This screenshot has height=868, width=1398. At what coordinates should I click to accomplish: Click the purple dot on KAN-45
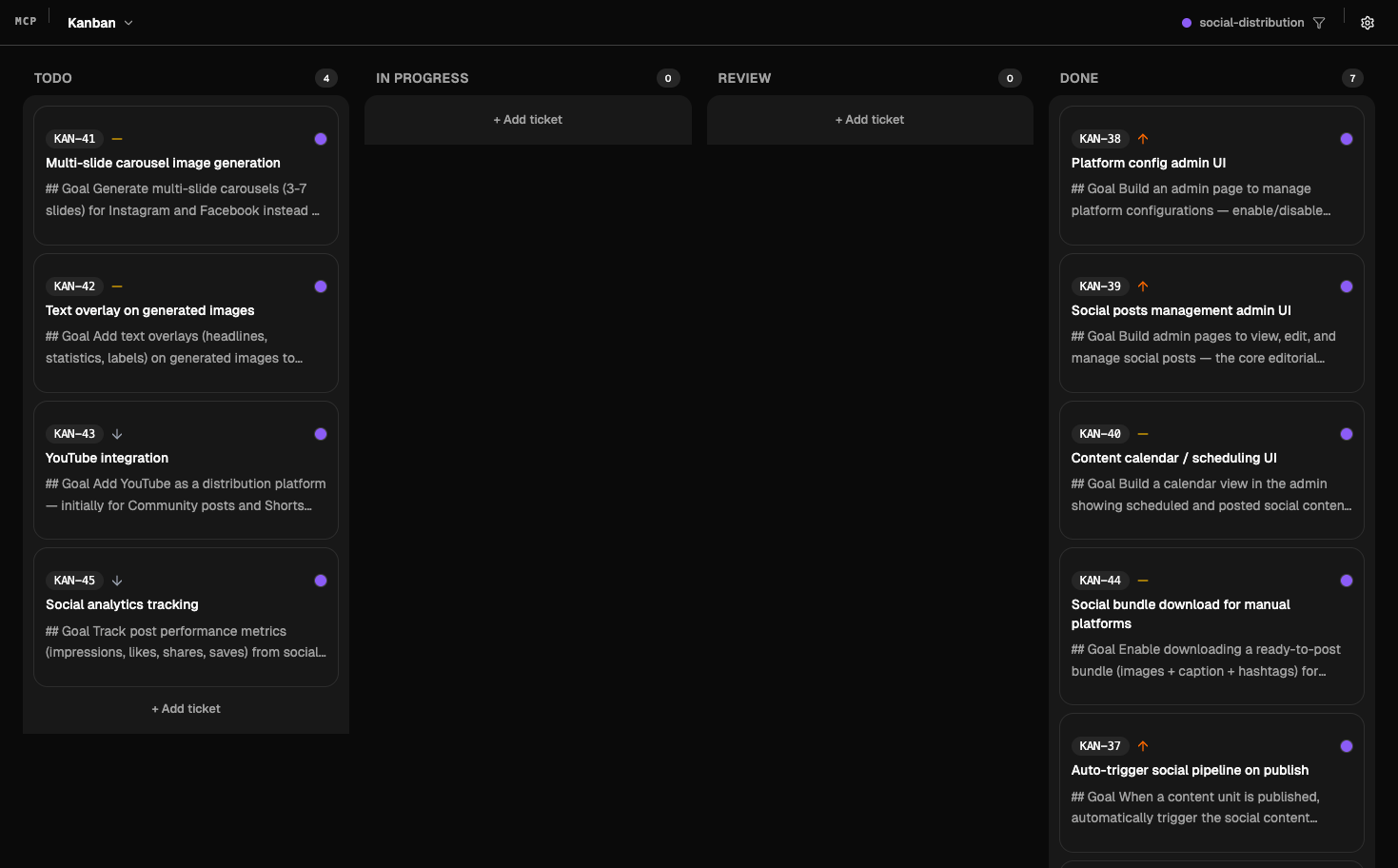coord(321,581)
